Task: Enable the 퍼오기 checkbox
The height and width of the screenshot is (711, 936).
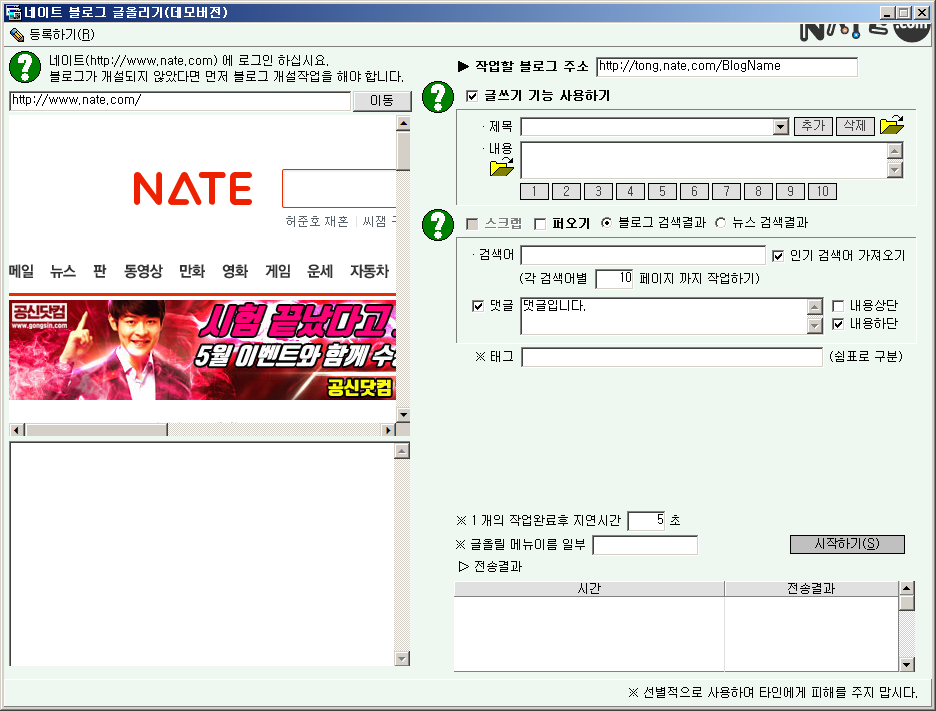Action: point(540,224)
